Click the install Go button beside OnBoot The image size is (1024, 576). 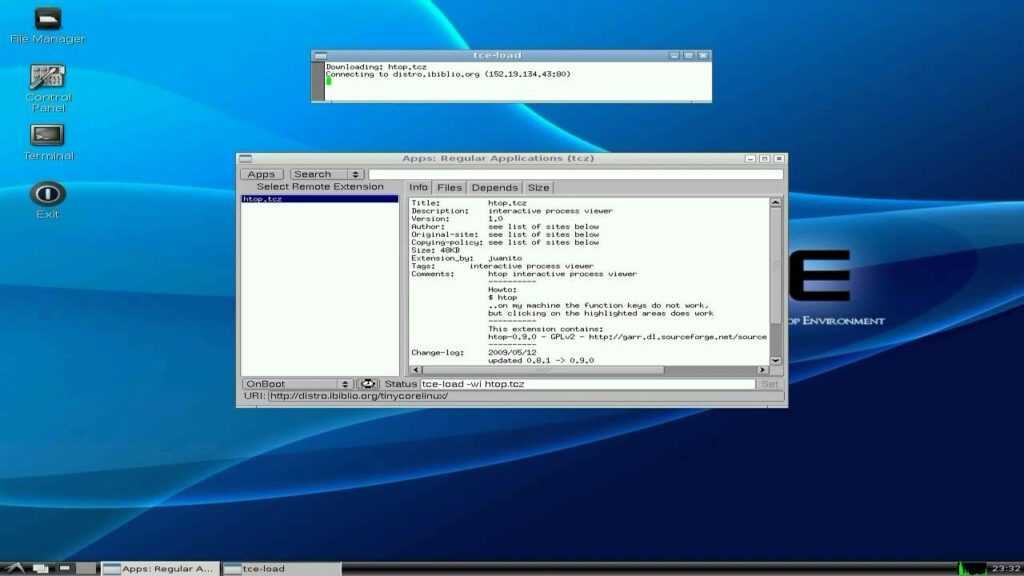[x=368, y=384]
